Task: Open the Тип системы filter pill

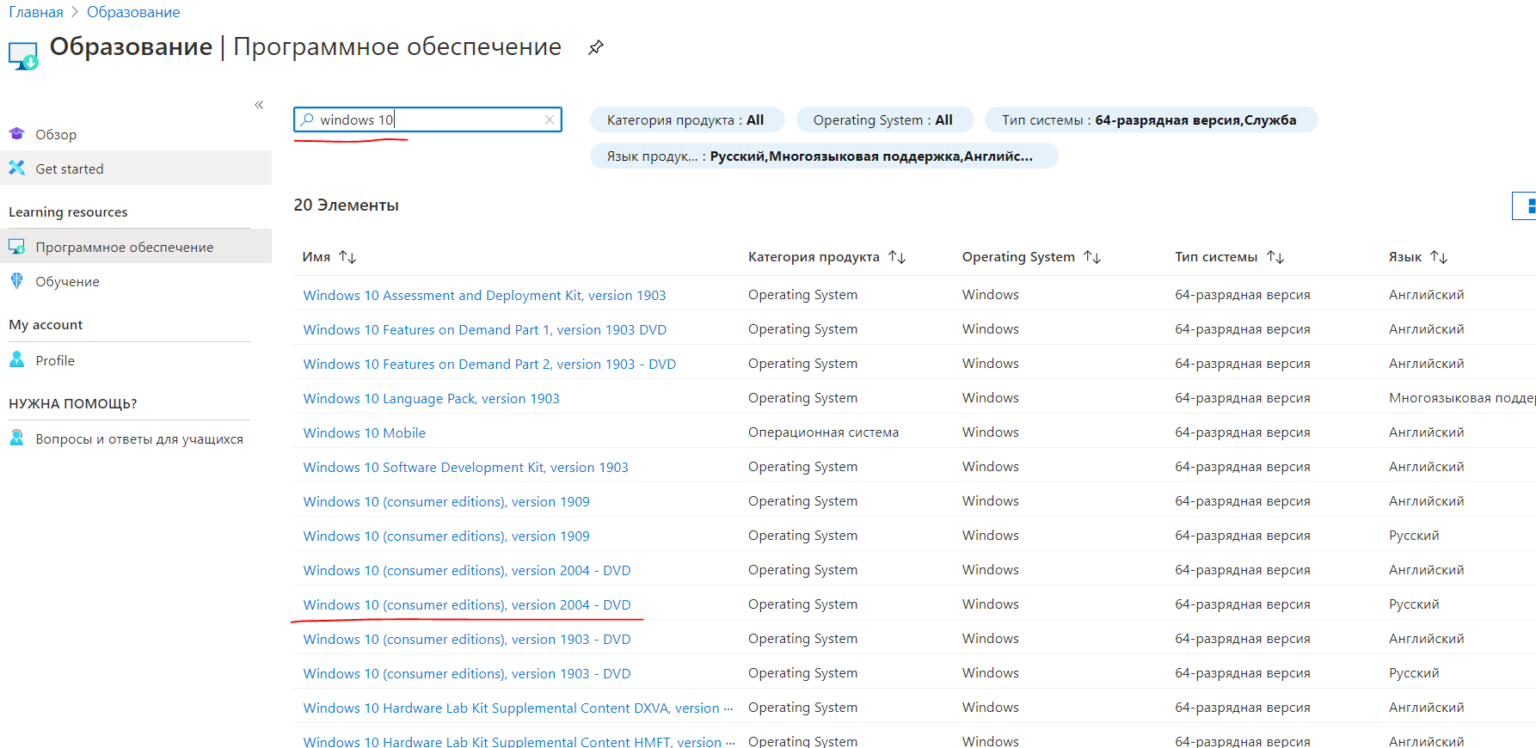Action: pyautogui.click(x=1151, y=120)
